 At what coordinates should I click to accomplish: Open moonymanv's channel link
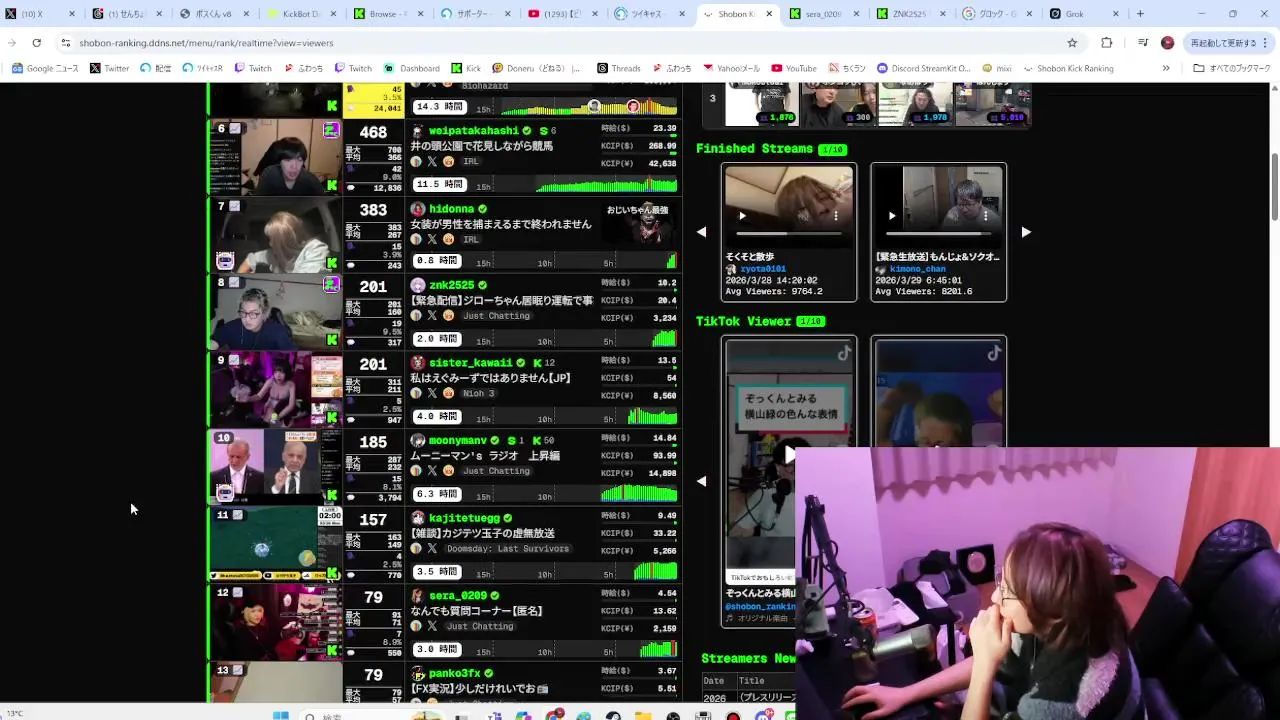458,441
